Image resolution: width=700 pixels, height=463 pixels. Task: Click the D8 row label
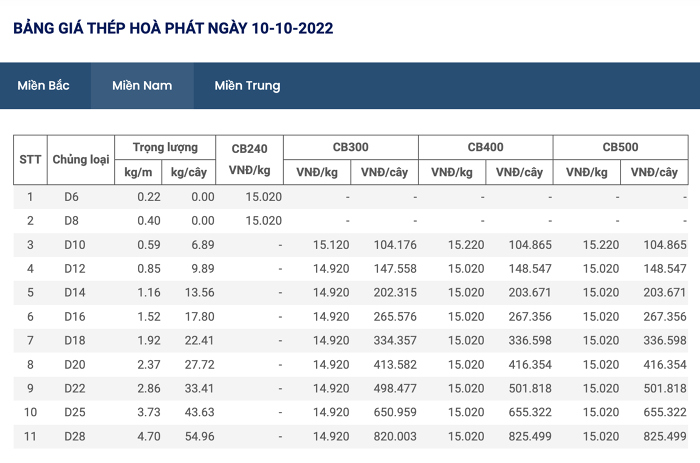point(71,221)
